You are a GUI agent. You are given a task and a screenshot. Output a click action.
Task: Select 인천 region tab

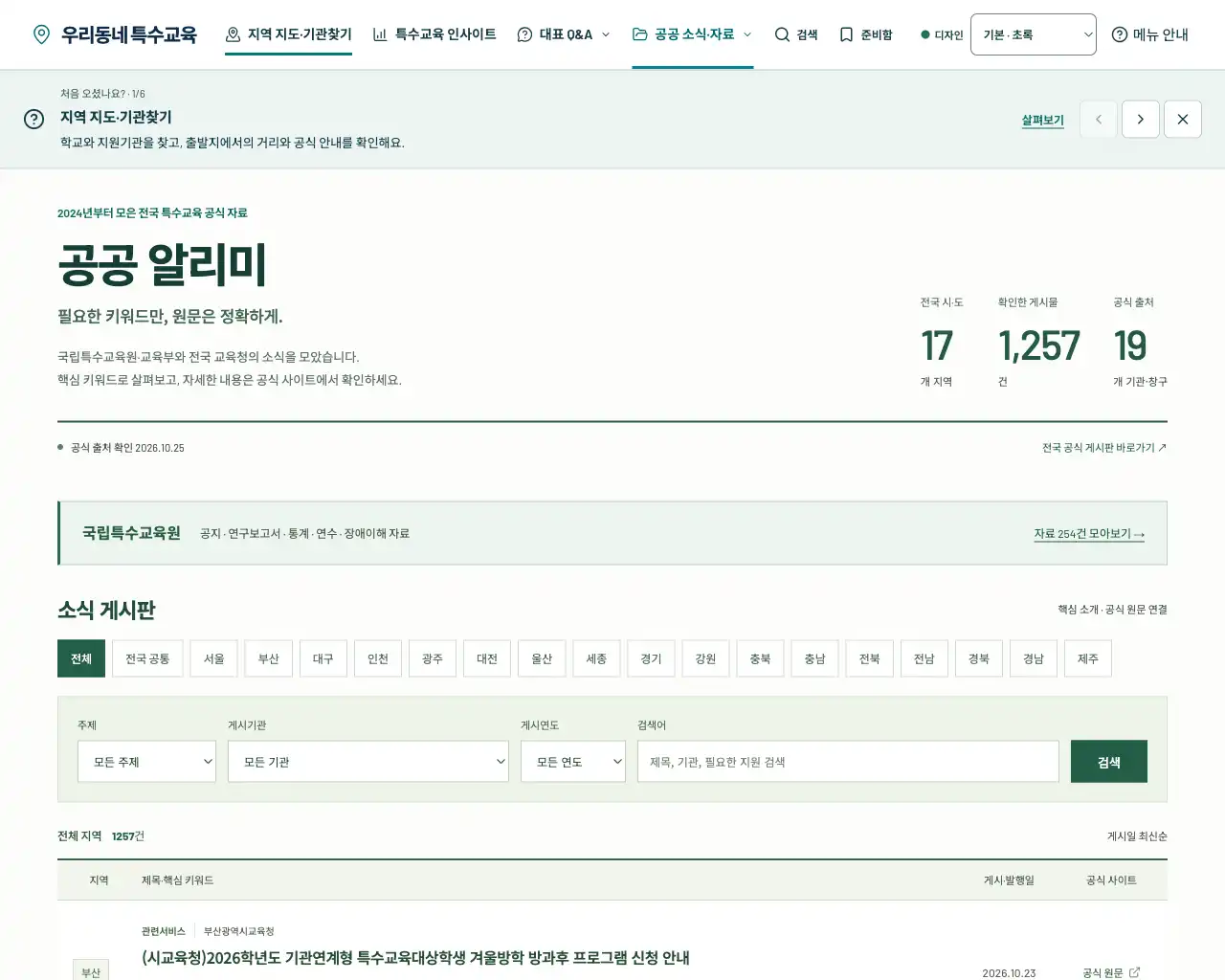(378, 658)
